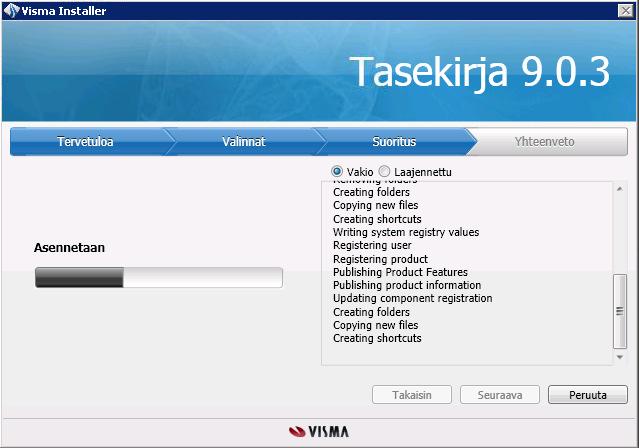
Task: Select 'Writing system registry values' log line
Action: tap(406, 232)
